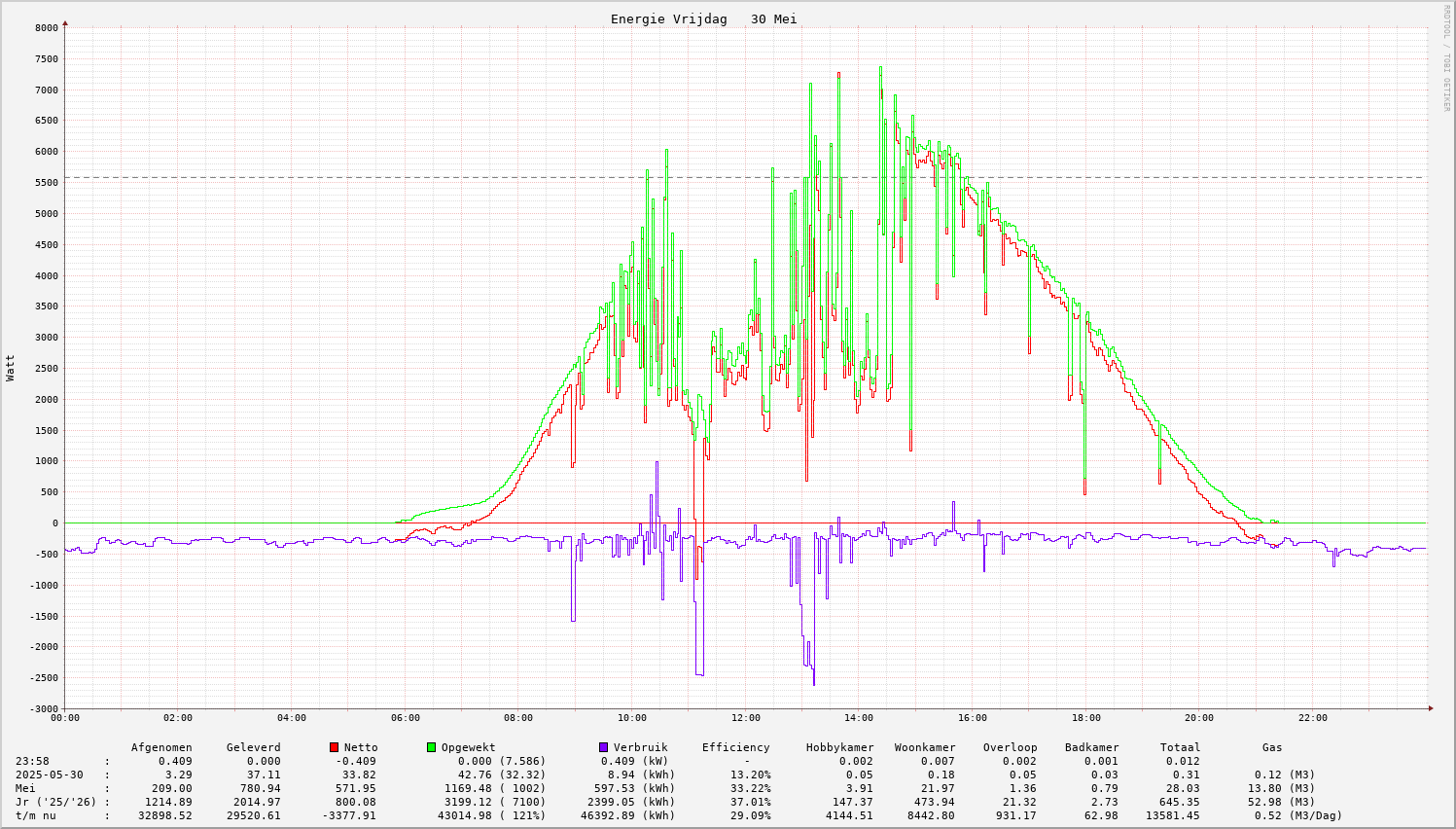
Task: Click the red Netto legend square
Action: (335, 747)
